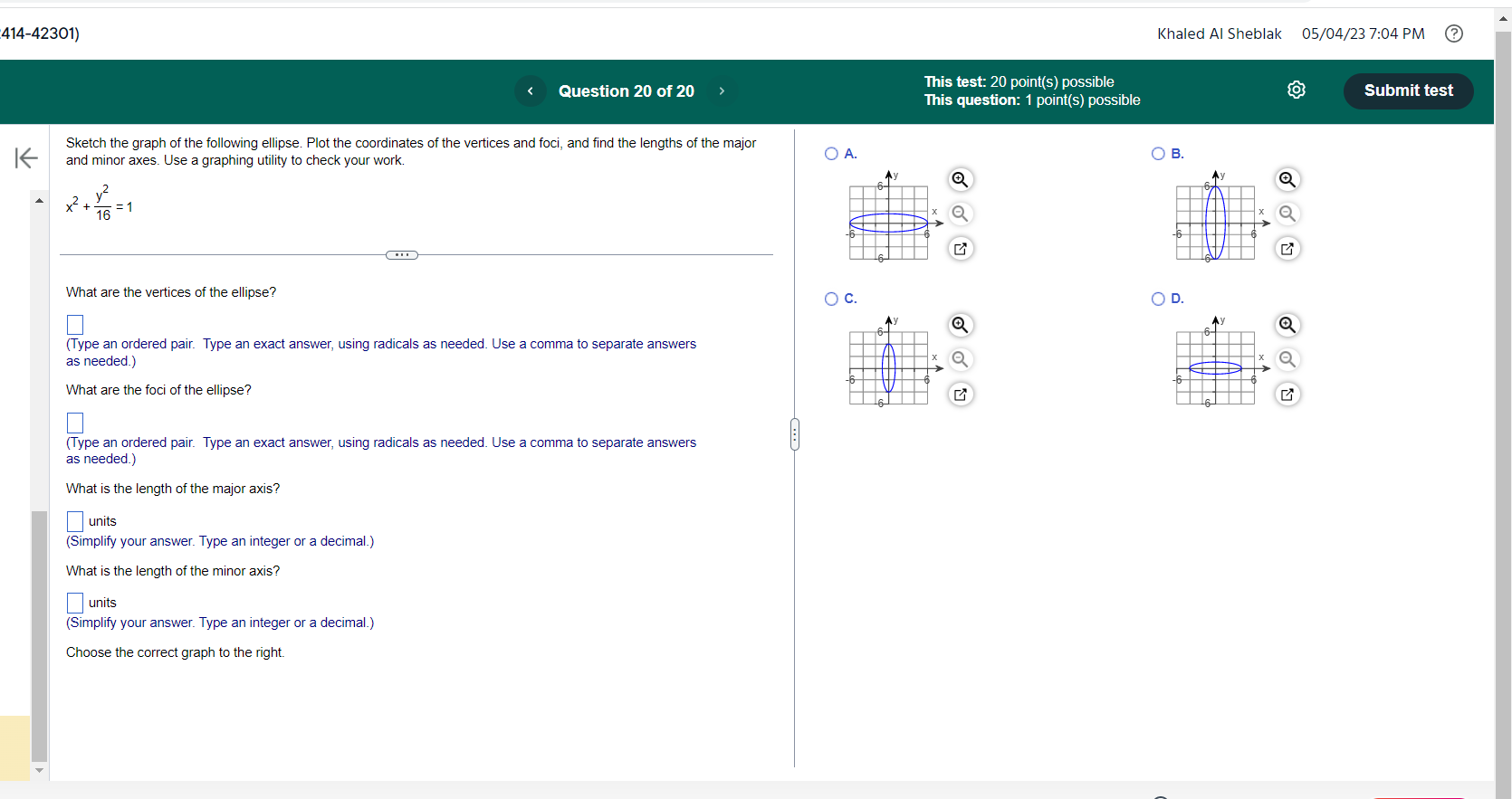Viewport: 1512px width, 799px height.
Task: Zoom out on graph A
Action: (x=961, y=214)
